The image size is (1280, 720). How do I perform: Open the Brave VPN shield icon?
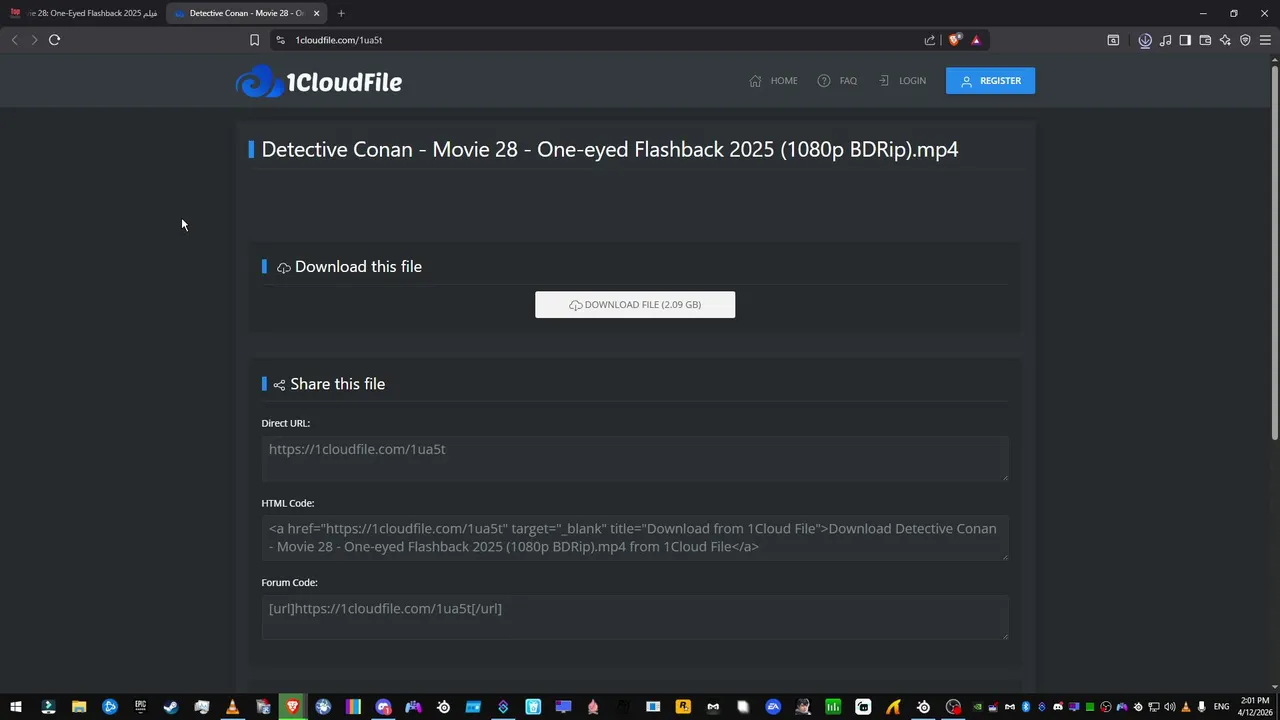point(1245,40)
